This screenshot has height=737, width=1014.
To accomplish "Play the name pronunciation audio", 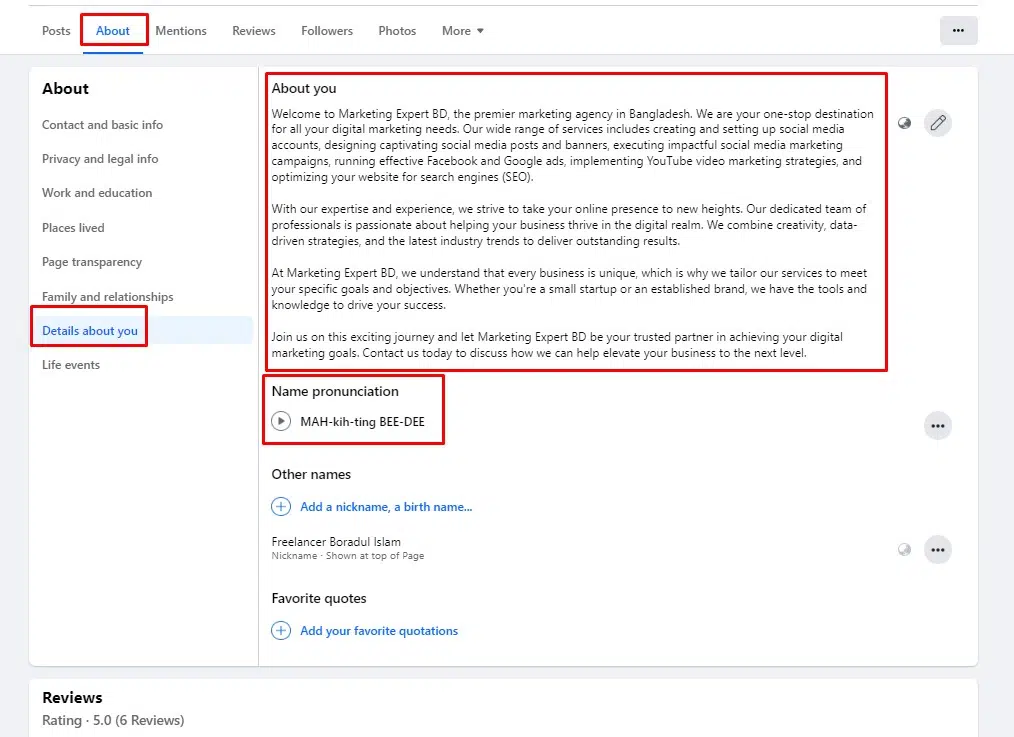I will (282, 422).
